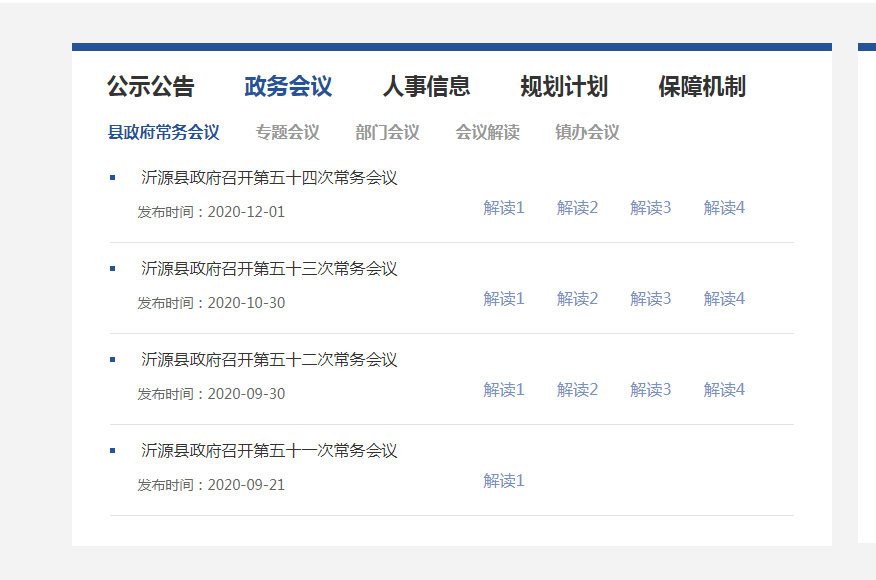The width and height of the screenshot is (876, 580).
Task: View the 镇办会议 sub-tab
Action: pos(587,132)
